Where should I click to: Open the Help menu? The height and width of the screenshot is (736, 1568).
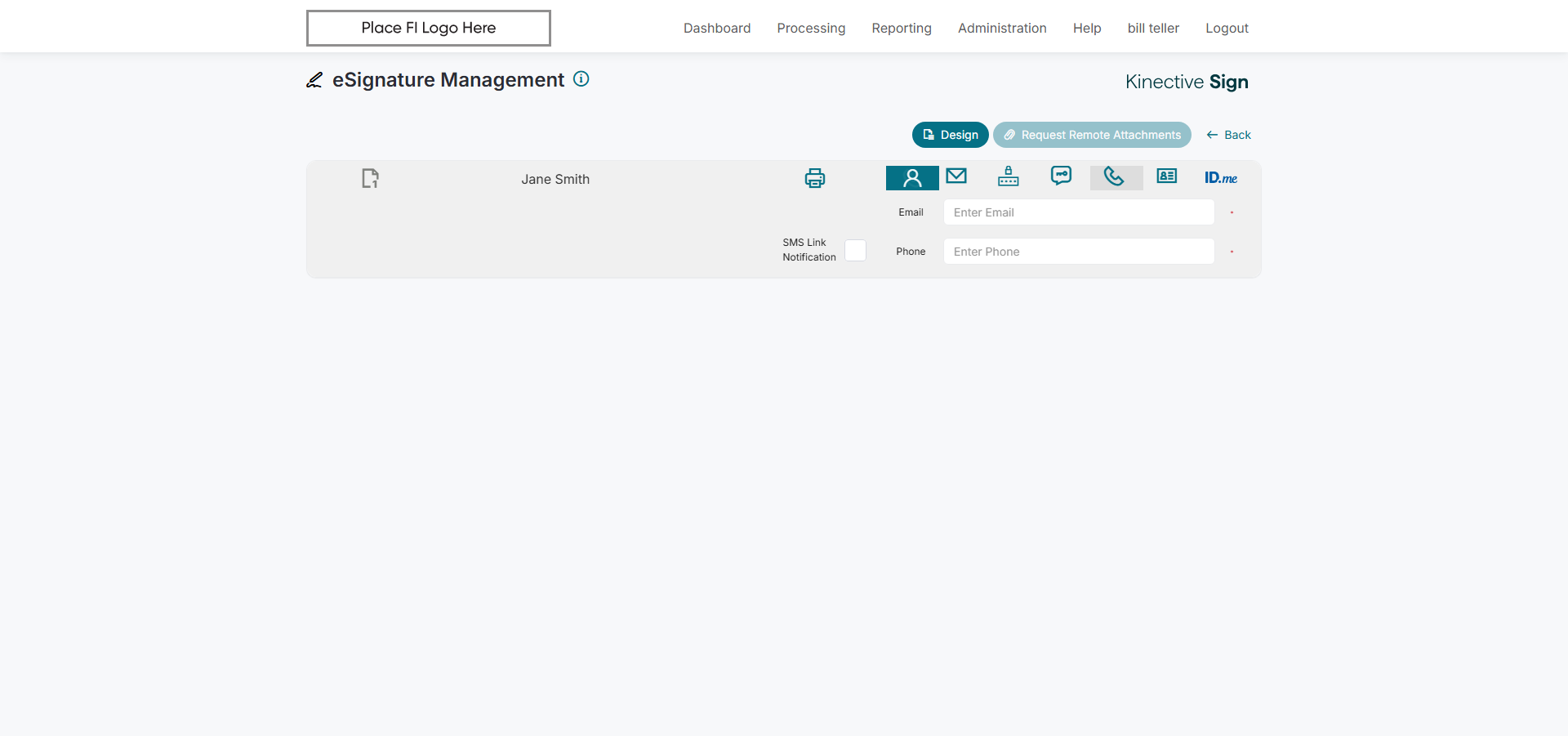coord(1087,28)
